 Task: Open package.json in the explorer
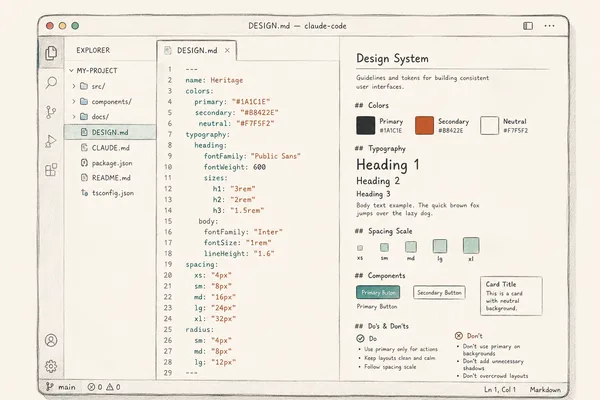[110, 163]
